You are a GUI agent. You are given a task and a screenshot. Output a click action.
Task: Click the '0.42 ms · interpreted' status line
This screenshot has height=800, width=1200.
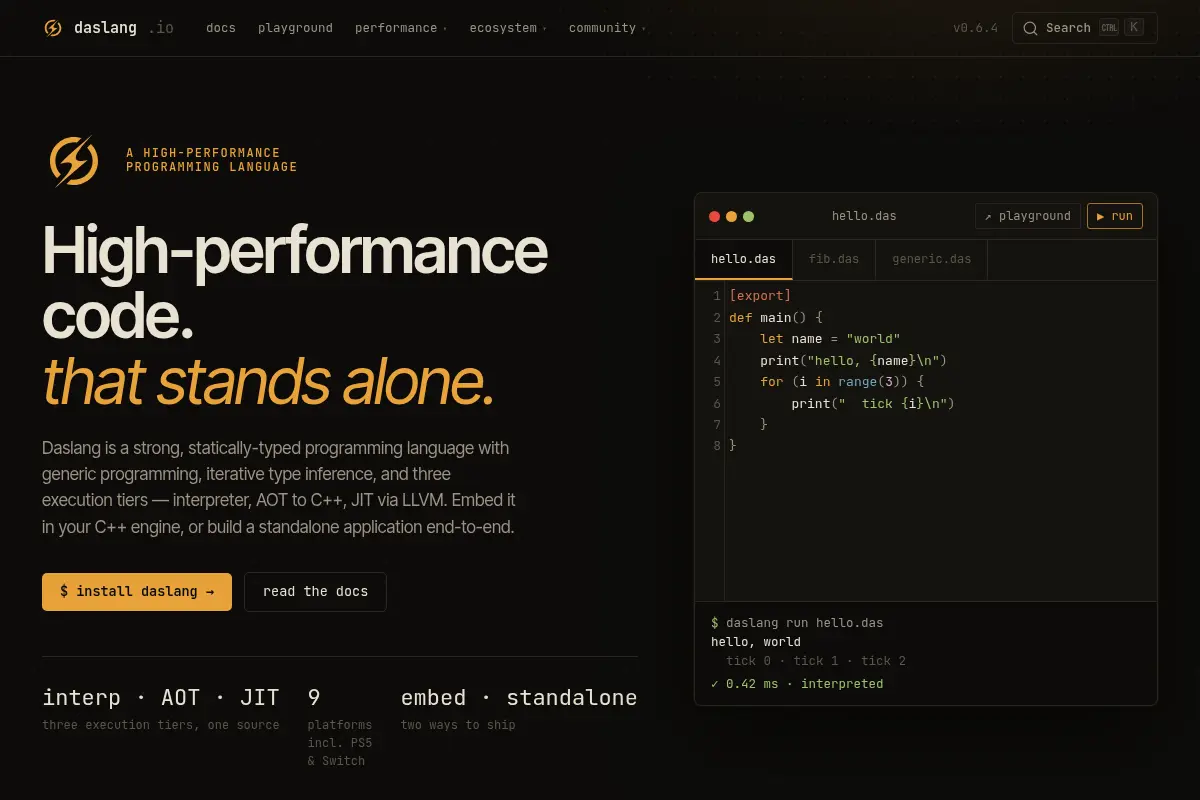click(797, 684)
